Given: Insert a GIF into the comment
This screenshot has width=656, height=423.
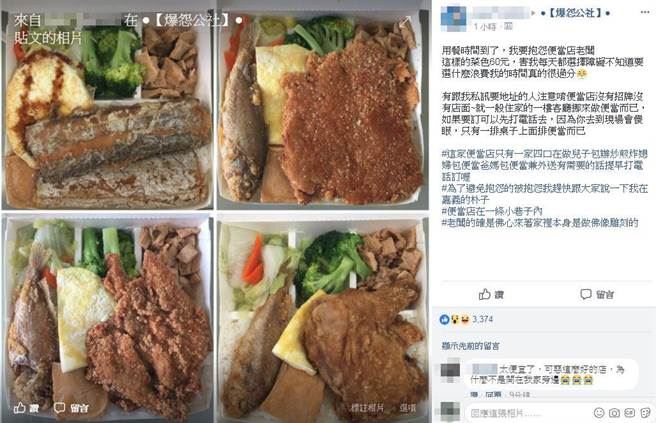Looking at the screenshot, I should [x=629, y=413].
